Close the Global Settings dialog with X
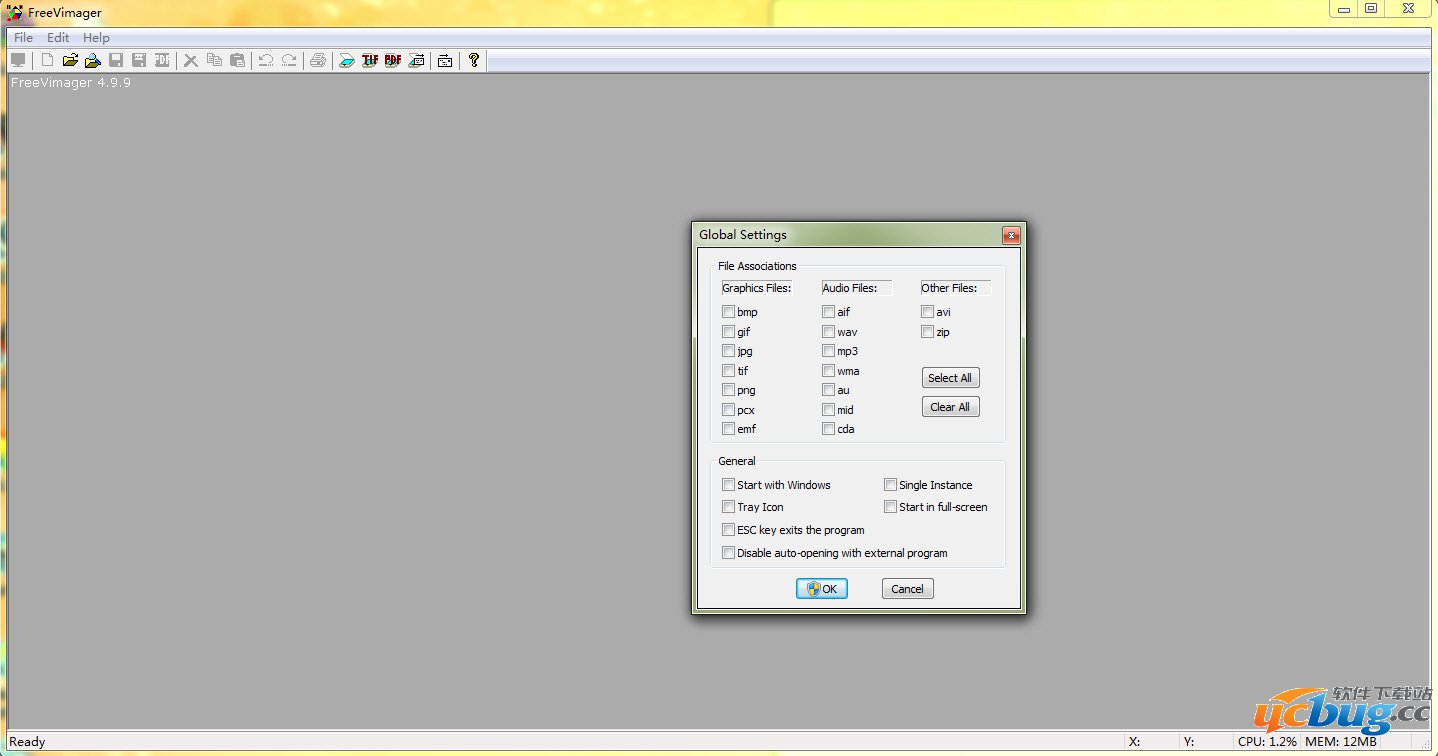Screen dimensions: 1438x756 click(x=1011, y=235)
